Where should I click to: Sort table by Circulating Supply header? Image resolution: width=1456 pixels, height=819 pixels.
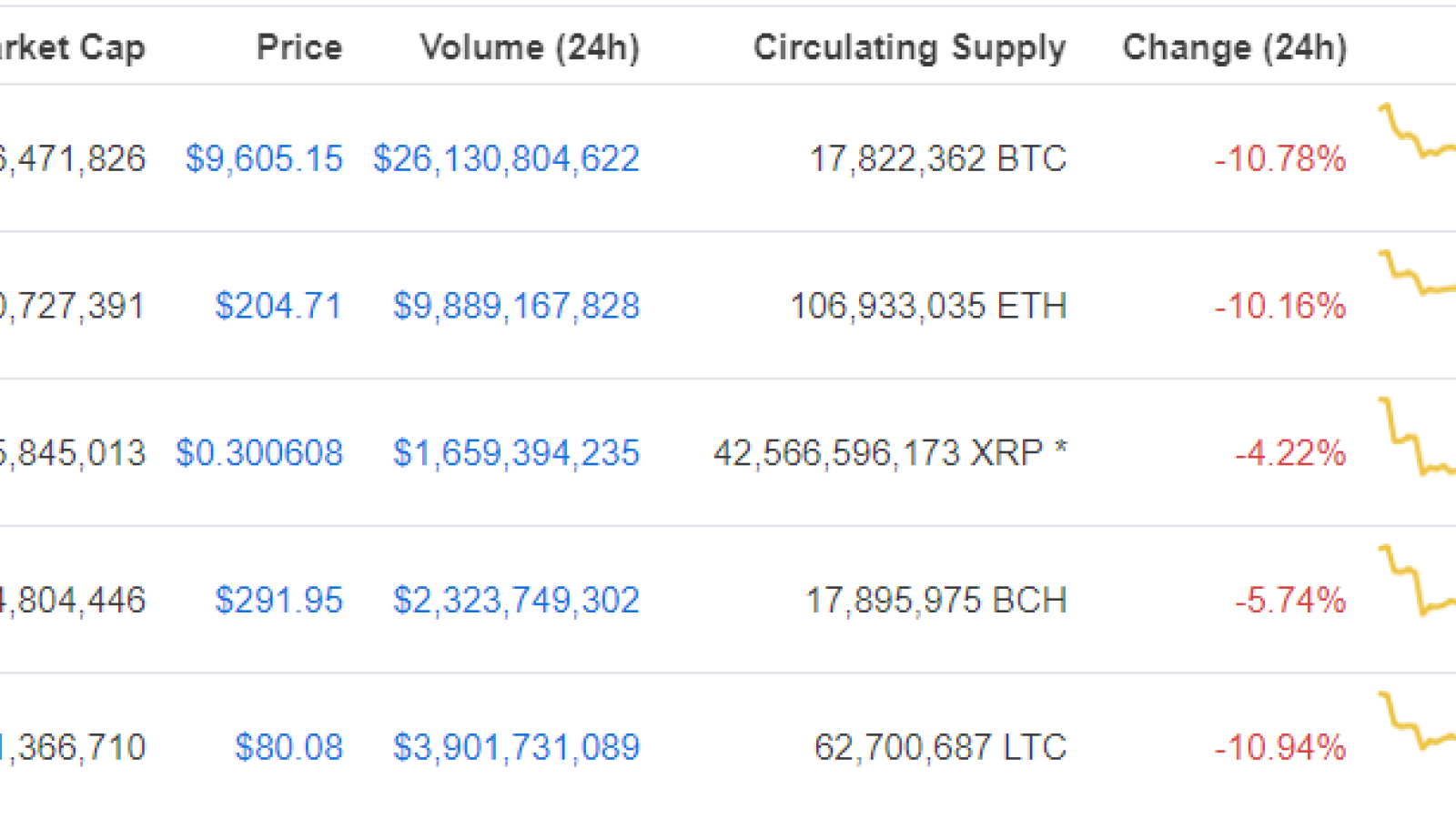pos(910,48)
